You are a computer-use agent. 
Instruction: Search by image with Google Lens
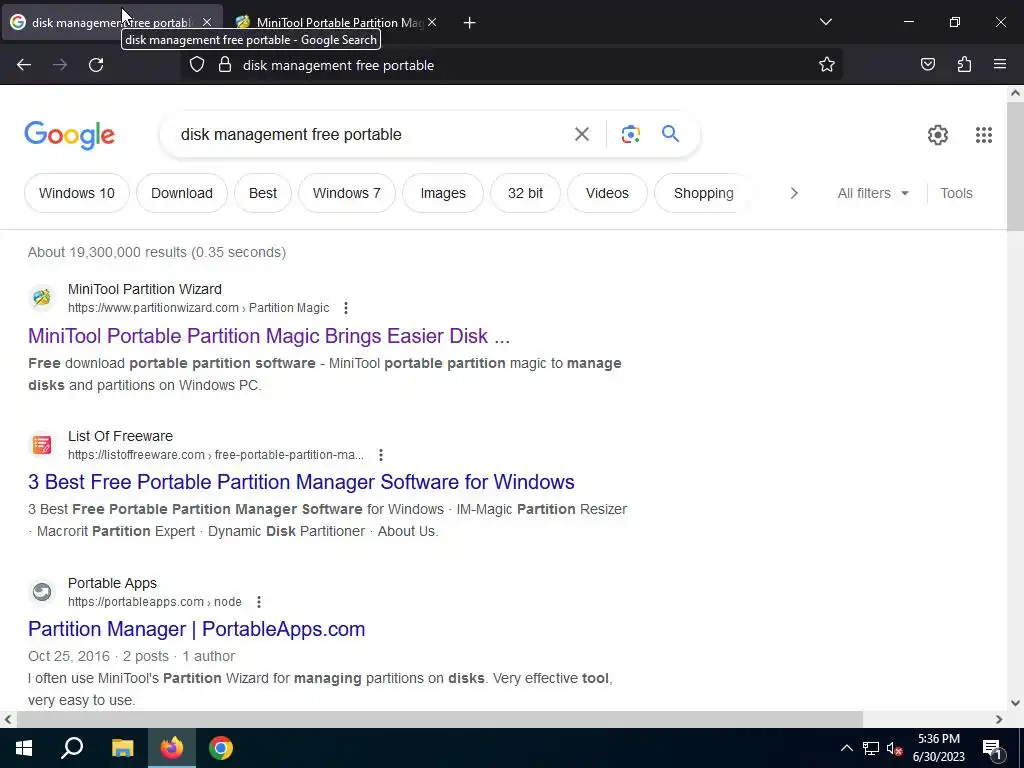coord(630,135)
